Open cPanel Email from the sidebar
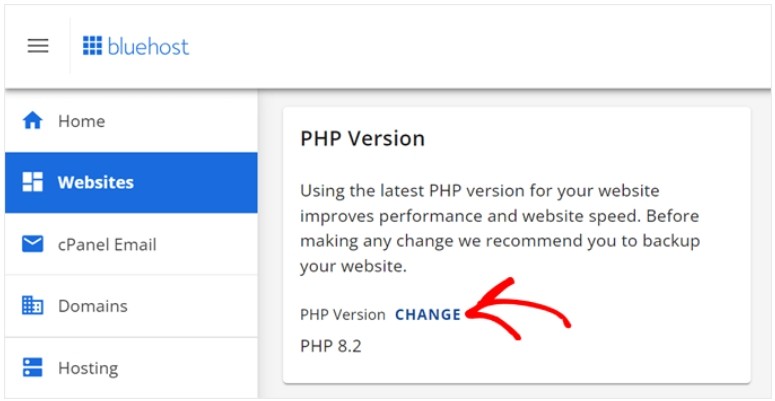Screen dimensions: 775x401 (107, 245)
